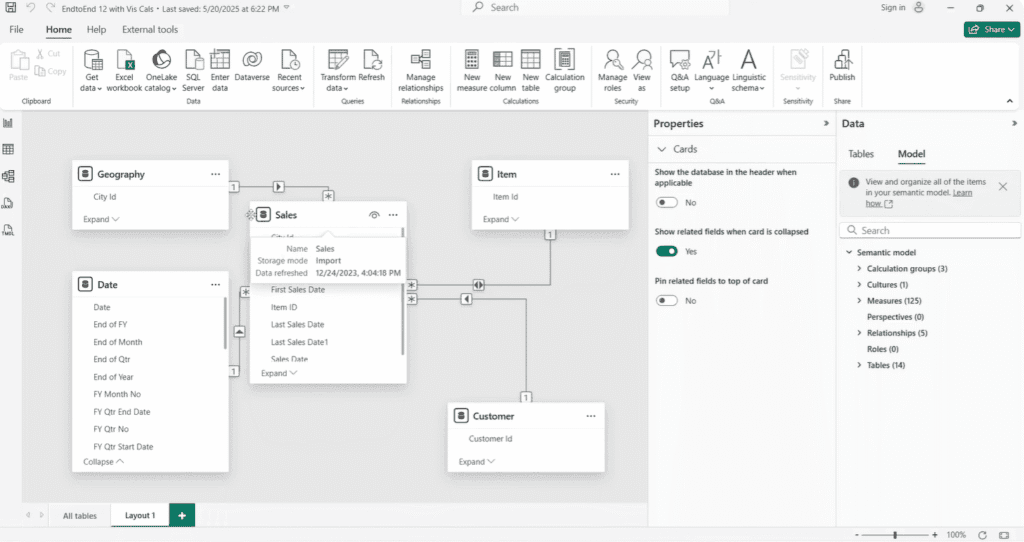Open Enter data dialog
This screenshot has width=1024, height=542.
[x=220, y=71]
